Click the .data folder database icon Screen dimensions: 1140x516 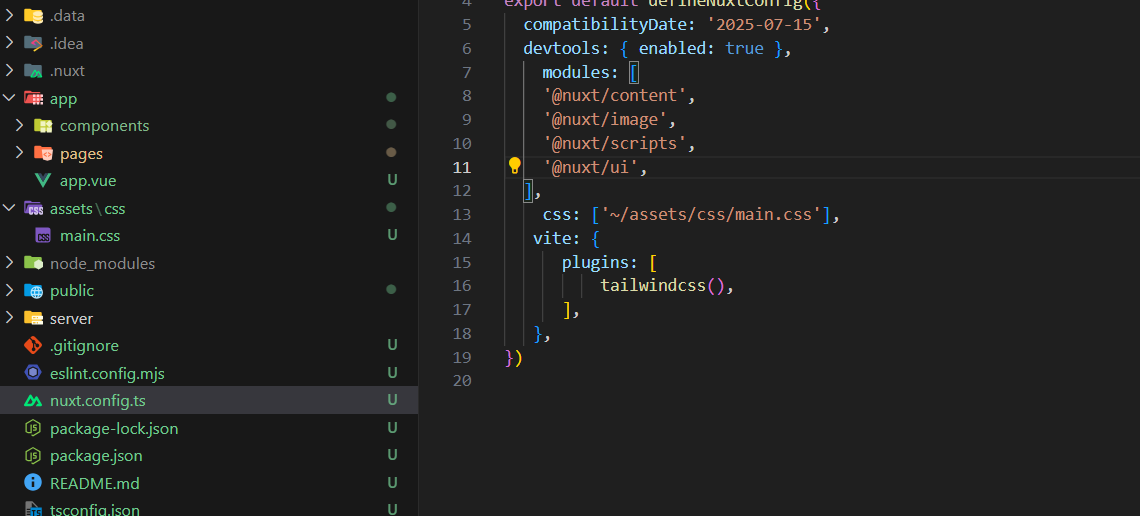click(x=33, y=15)
